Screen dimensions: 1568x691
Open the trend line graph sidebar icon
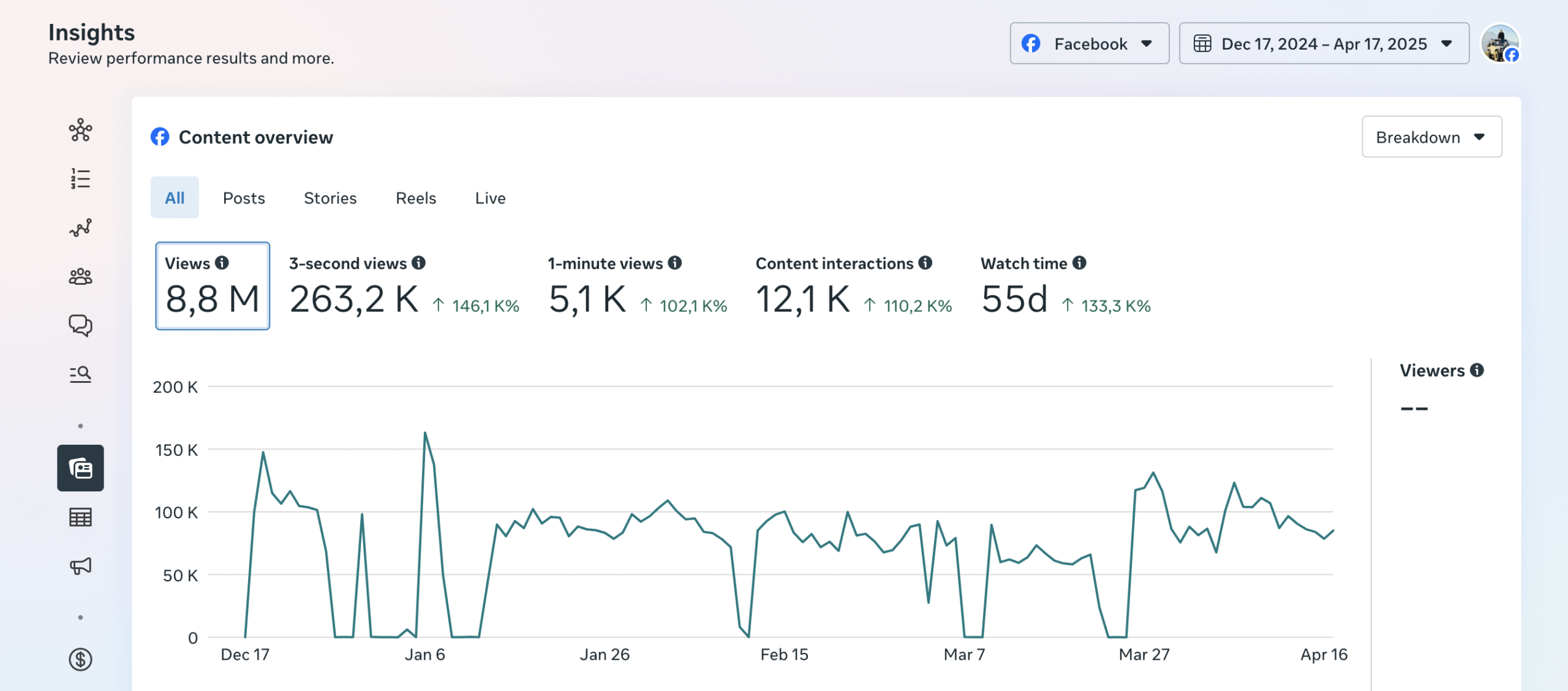[80, 228]
